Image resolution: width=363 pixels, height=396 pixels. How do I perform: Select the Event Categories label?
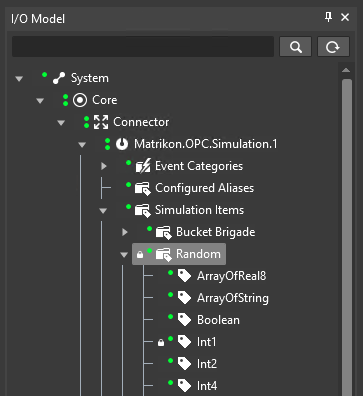[199, 166]
